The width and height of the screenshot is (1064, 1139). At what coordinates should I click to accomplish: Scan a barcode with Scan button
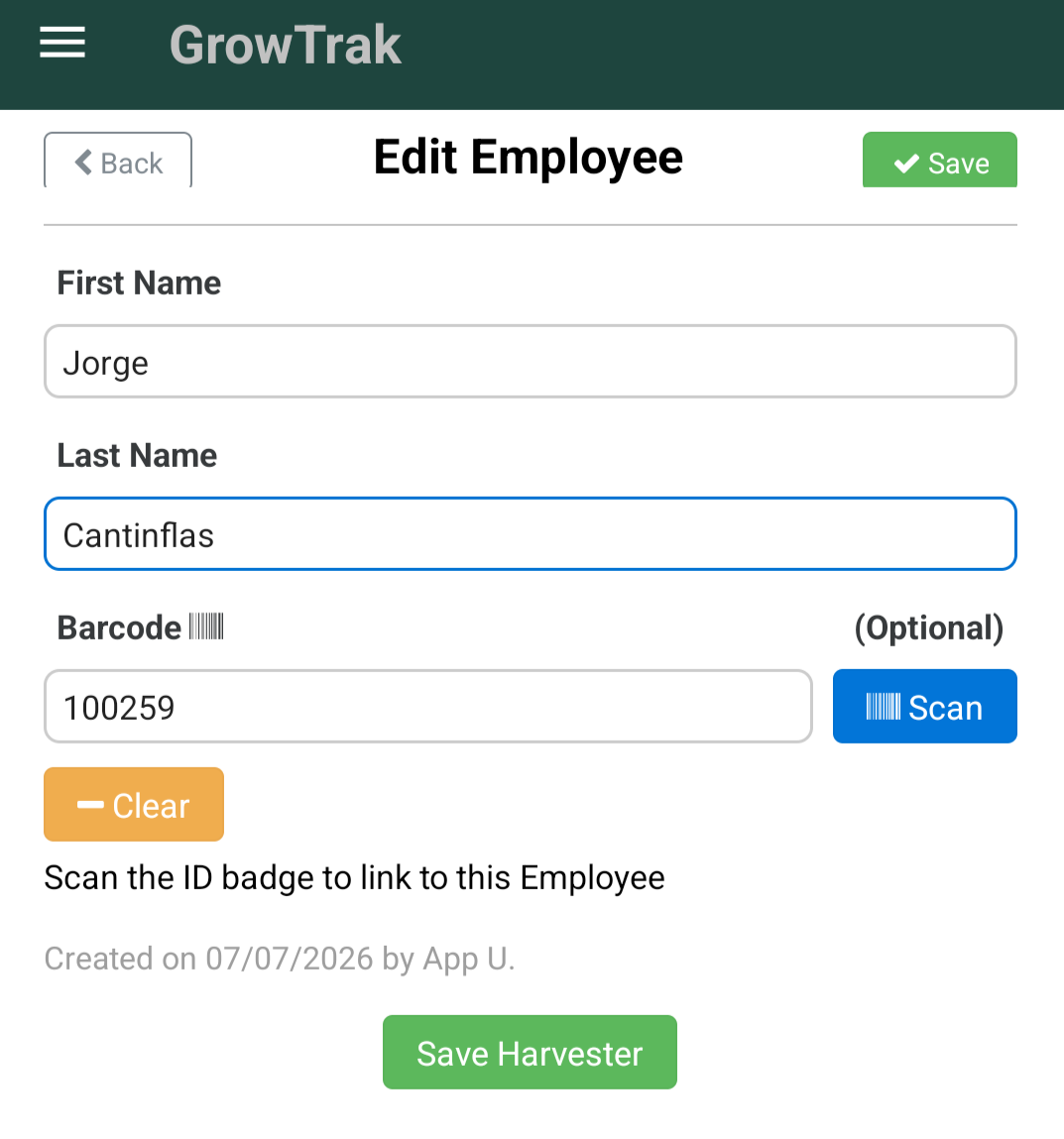[x=925, y=706]
